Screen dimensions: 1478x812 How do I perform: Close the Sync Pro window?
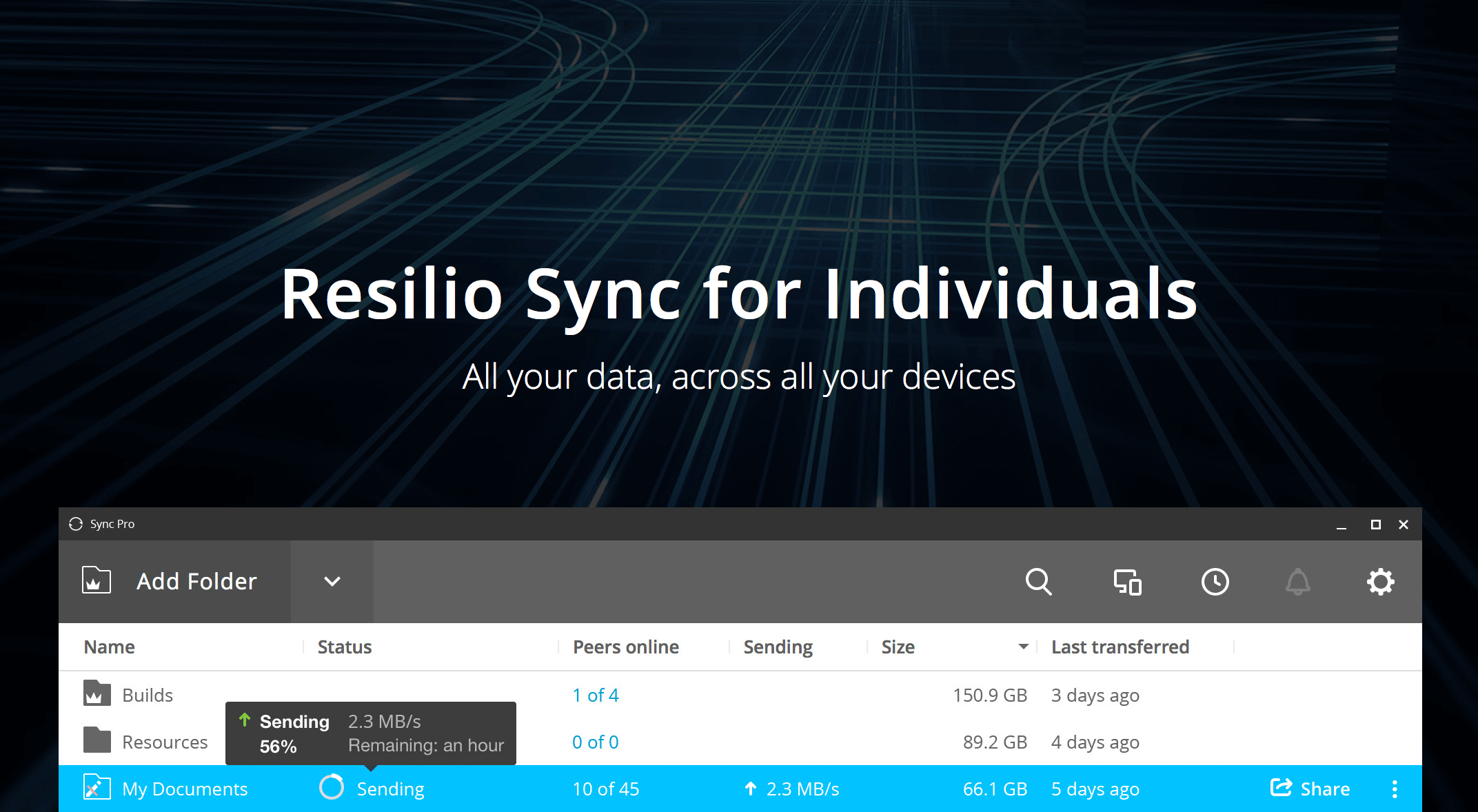(1404, 525)
